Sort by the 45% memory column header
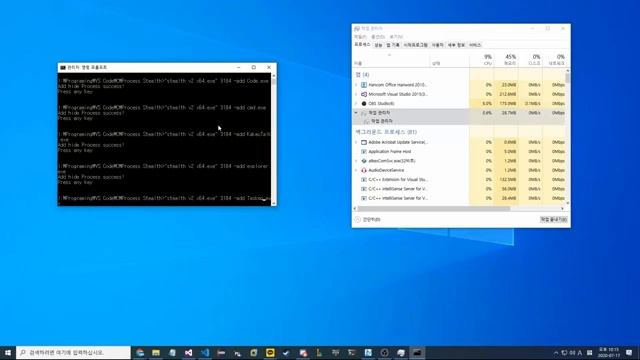This screenshot has height=360, width=640. [506, 60]
